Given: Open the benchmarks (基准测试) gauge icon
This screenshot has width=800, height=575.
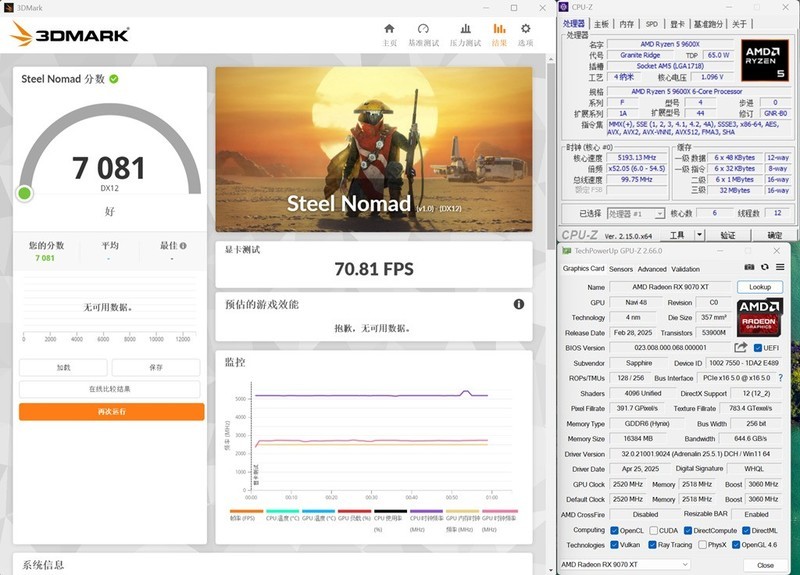Looking at the screenshot, I should 423,29.
